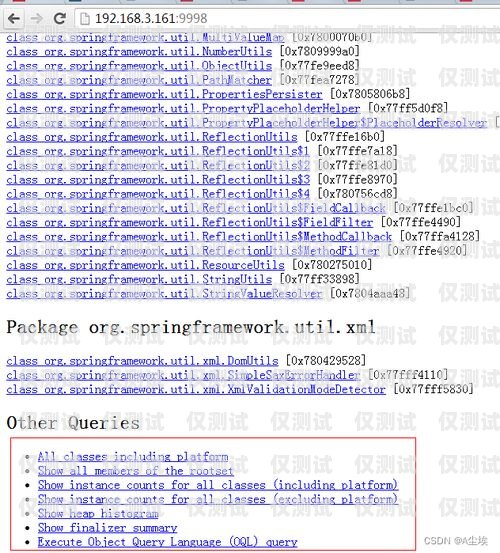Open the ResourceUtils class link
Viewport: 500px width, 553px height.
(145, 265)
